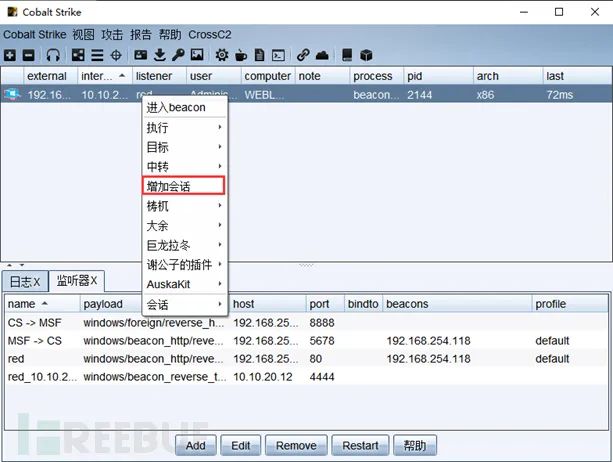Screen dimensions: 613x462
Task: Expand the 执行 submenu
Action: tap(184, 127)
